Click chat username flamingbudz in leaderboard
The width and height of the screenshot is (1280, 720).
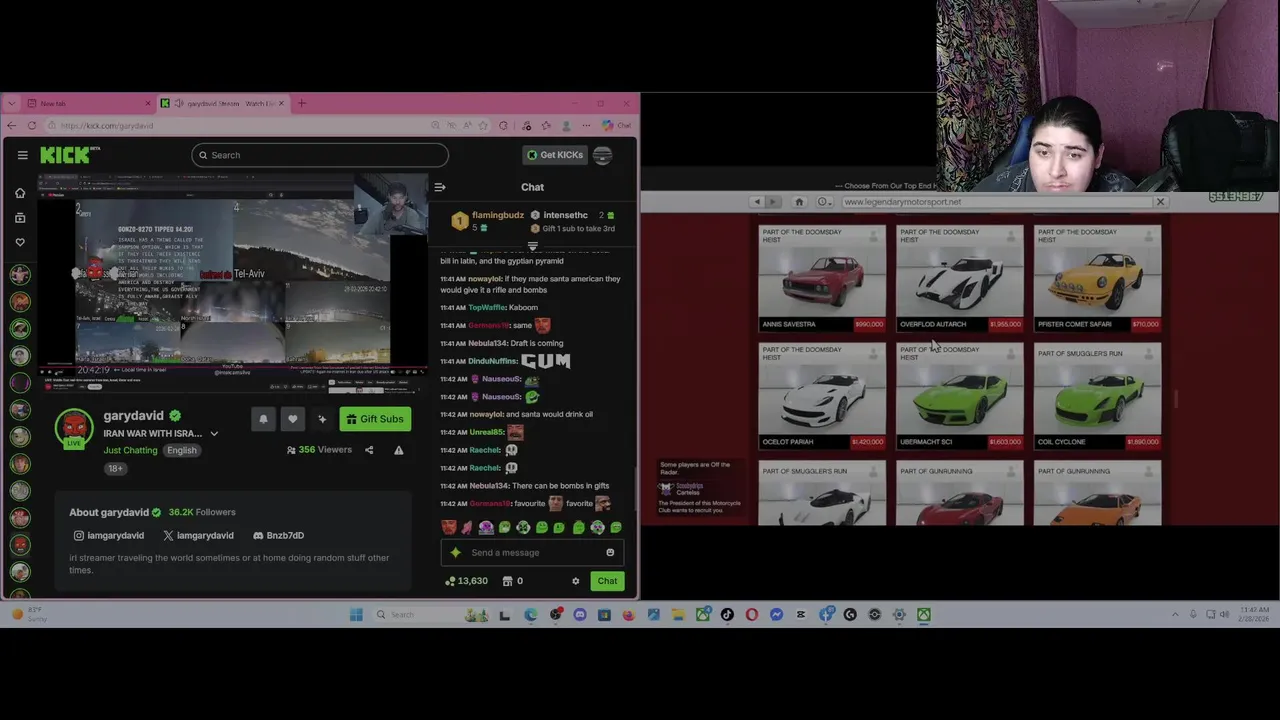coord(497,215)
